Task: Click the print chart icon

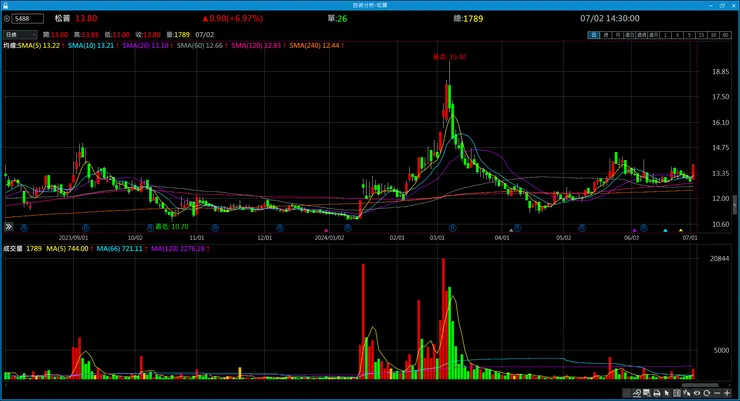Action: click(x=657, y=393)
